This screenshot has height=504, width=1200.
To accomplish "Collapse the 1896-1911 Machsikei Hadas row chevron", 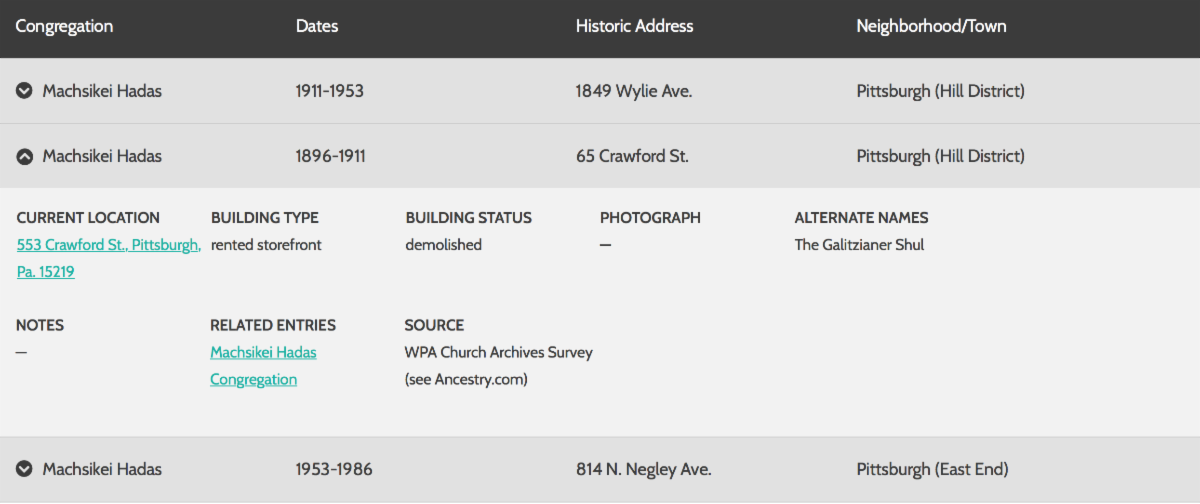I will tap(25, 156).
